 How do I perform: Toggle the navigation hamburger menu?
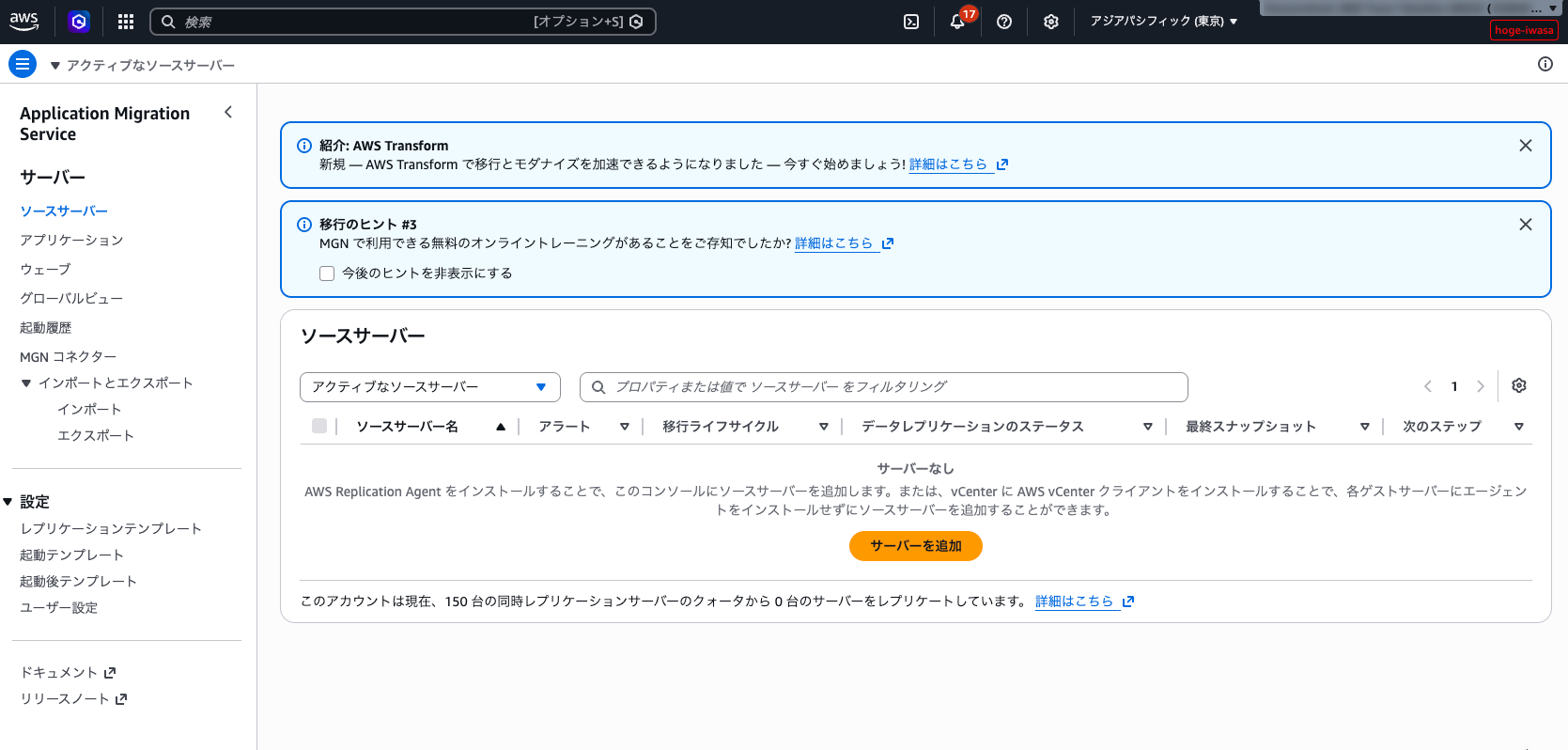(23, 64)
